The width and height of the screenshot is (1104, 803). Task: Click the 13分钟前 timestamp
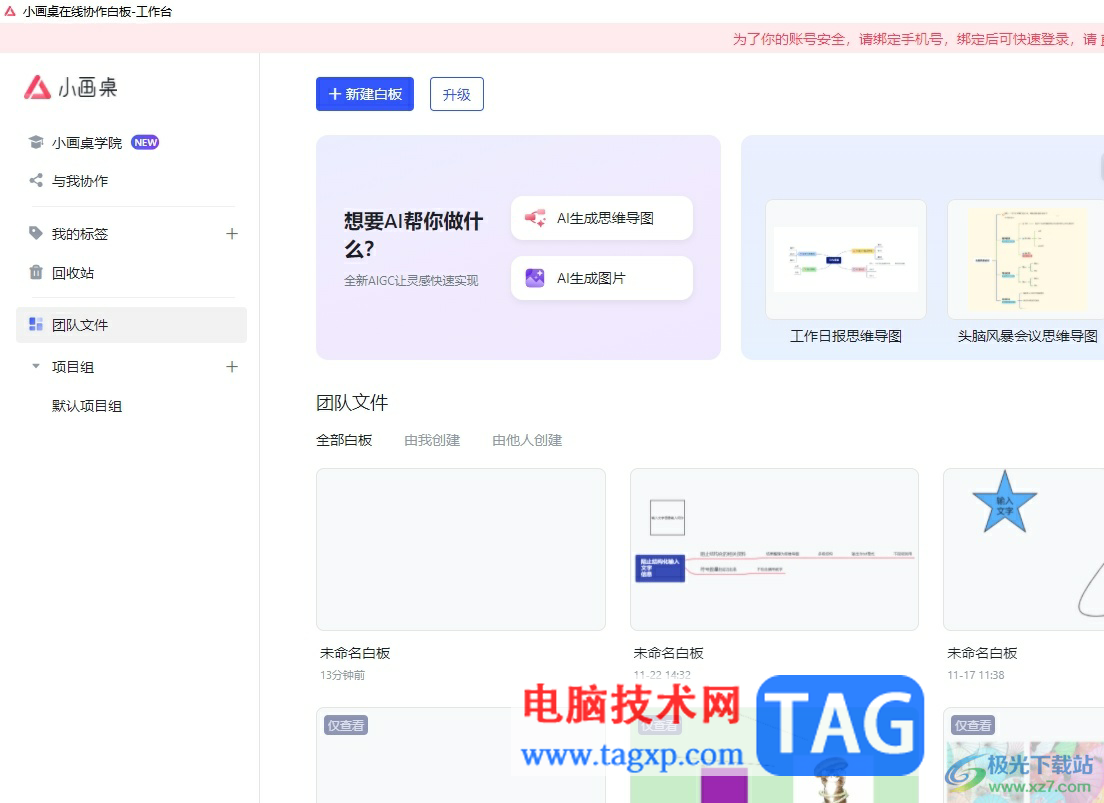point(343,675)
